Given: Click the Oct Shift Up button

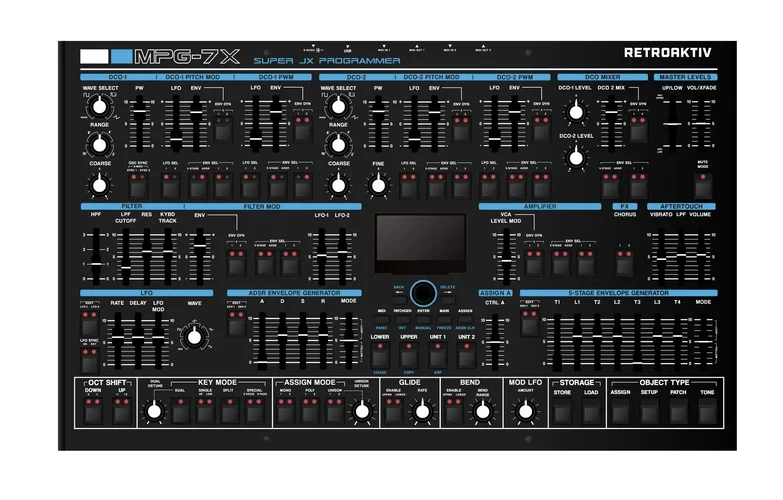Looking at the screenshot, I should tap(122, 411).
